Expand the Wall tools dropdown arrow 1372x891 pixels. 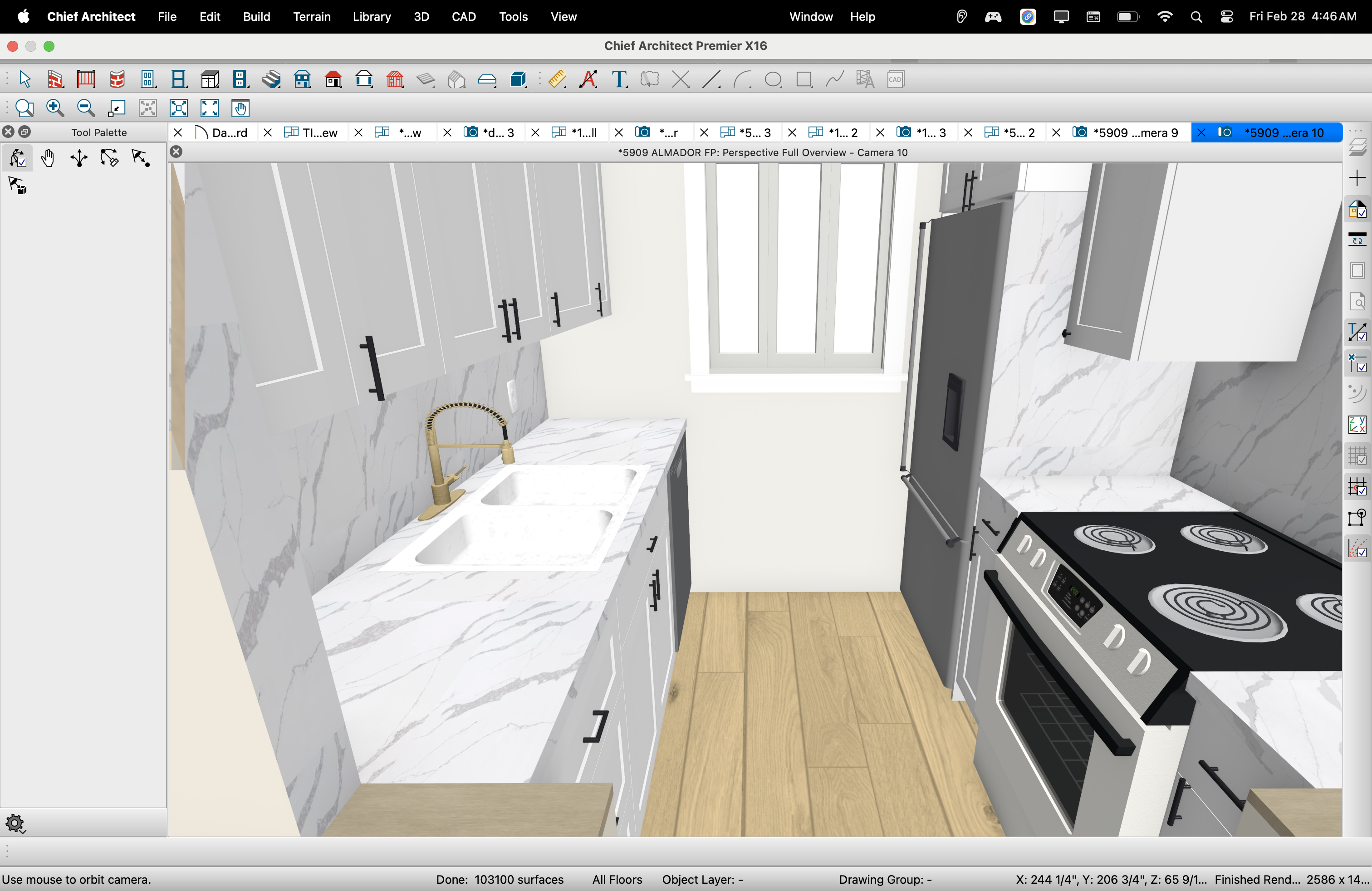[x=64, y=87]
